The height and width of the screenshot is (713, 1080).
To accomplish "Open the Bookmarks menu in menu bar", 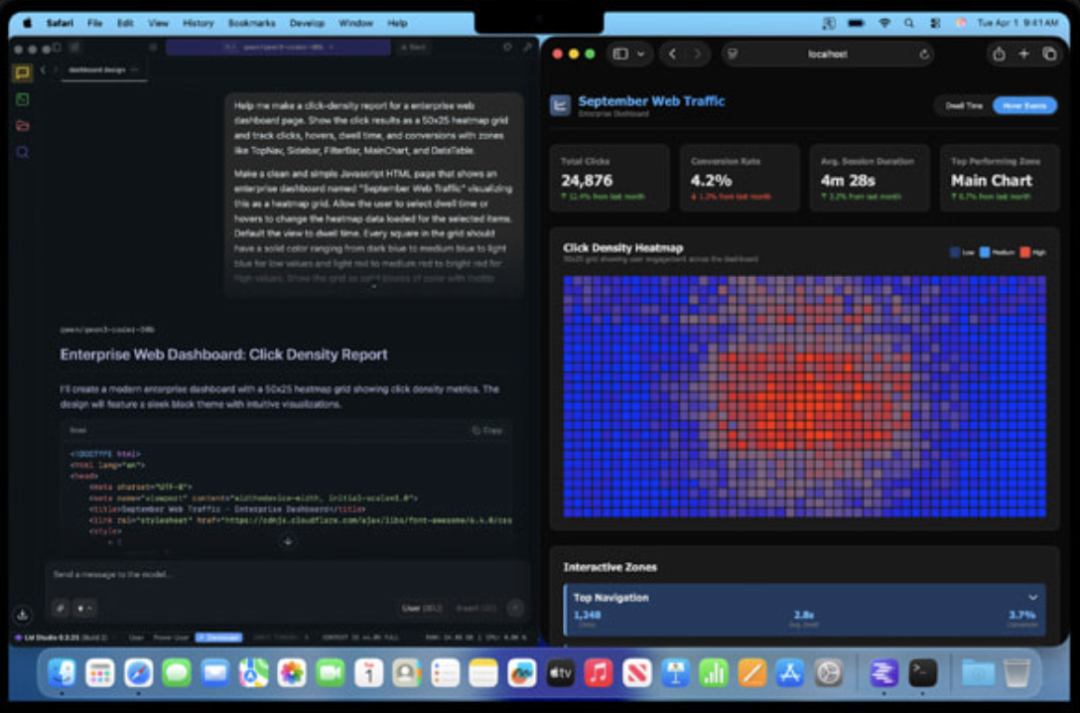I will [251, 22].
